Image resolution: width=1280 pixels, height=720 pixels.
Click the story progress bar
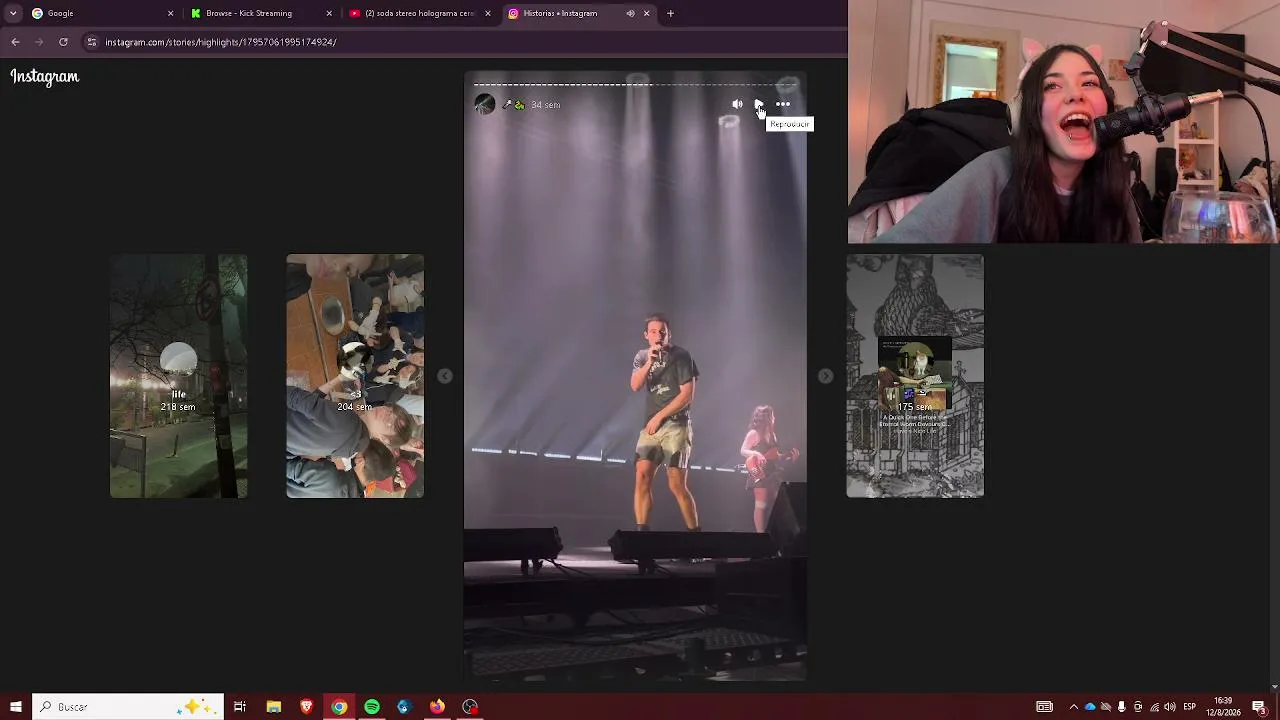(635, 84)
